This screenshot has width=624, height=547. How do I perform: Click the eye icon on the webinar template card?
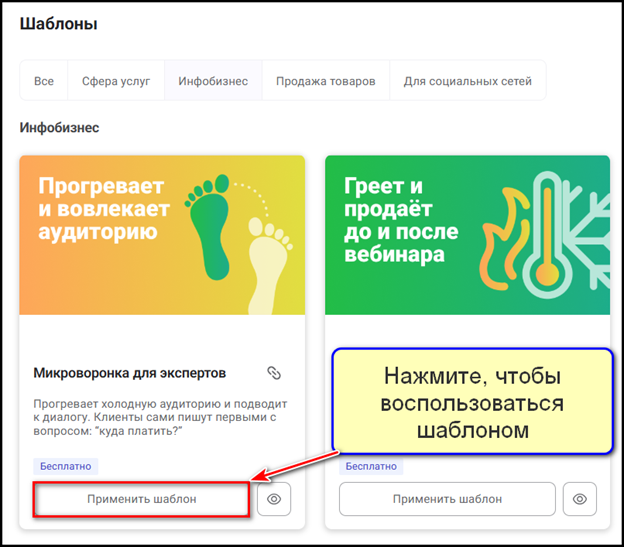click(579, 499)
